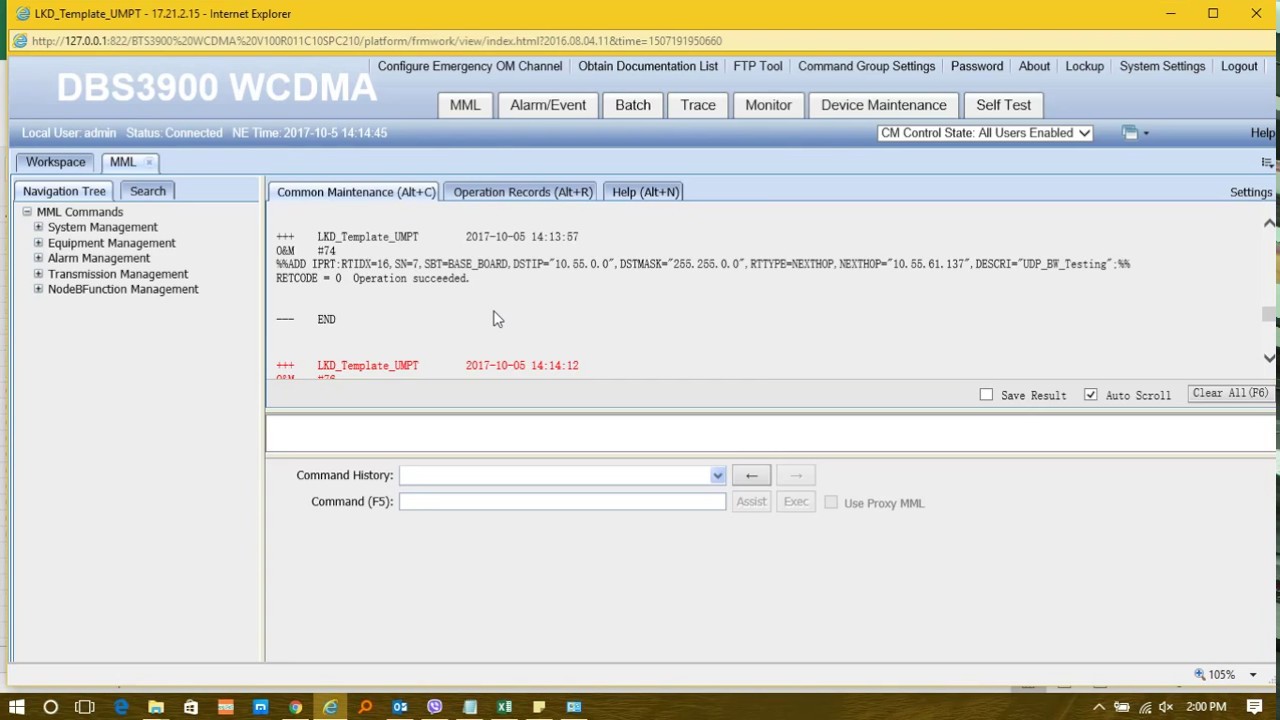Click the battery status tray icon
This screenshot has width=1280, height=720.
[x=1122, y=707]
